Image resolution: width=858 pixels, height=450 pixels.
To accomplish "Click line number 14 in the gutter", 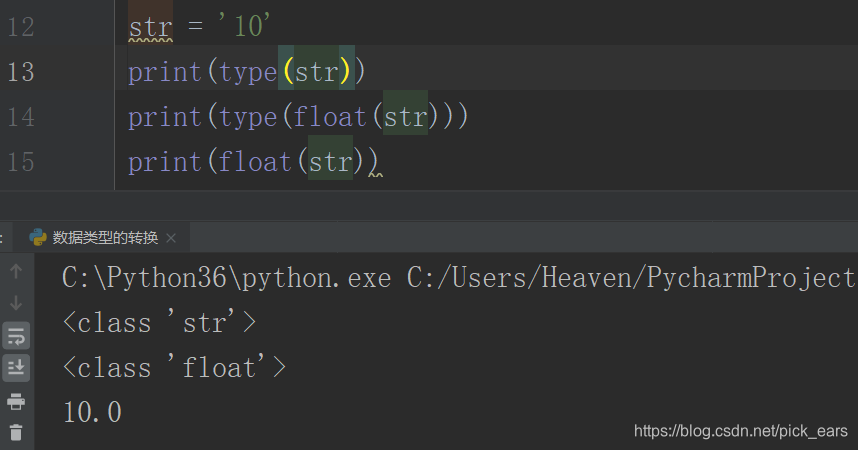I will point(21,117).
